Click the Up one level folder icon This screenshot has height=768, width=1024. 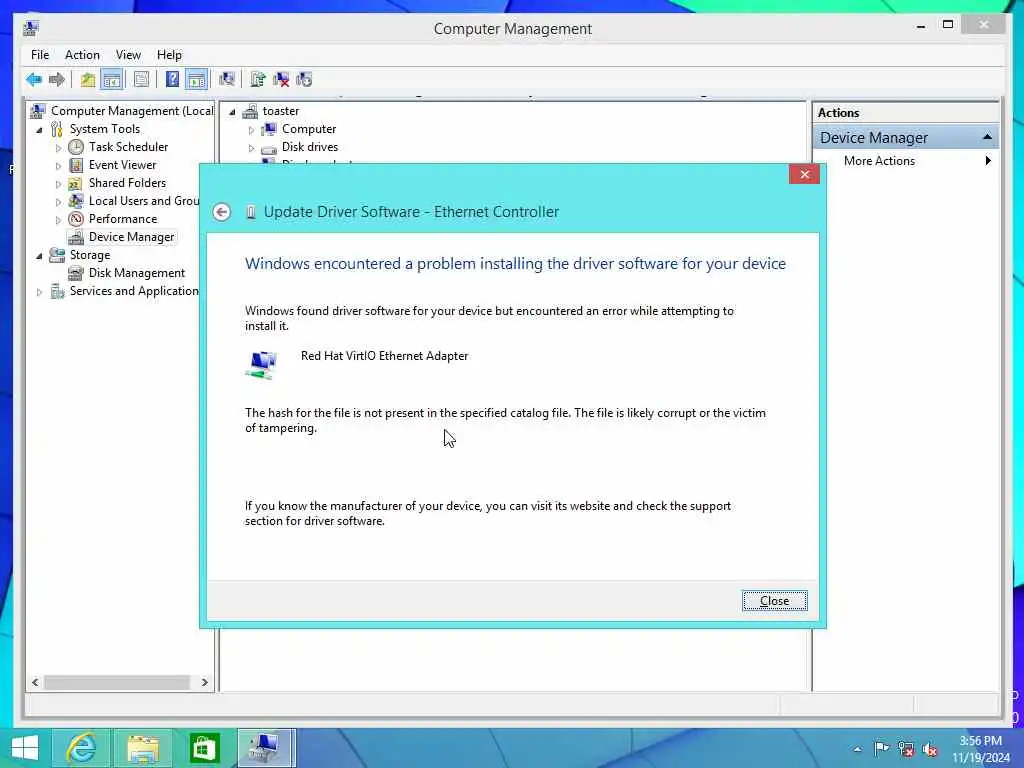(88, 80)
